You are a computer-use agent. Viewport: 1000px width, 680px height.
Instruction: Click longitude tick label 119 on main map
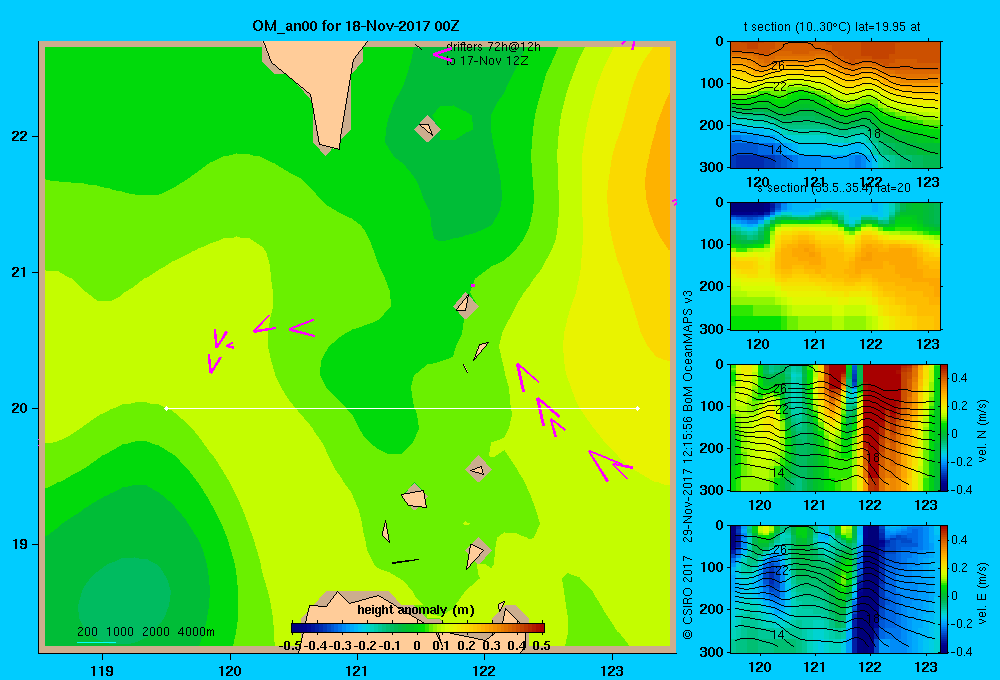[102, 670]
